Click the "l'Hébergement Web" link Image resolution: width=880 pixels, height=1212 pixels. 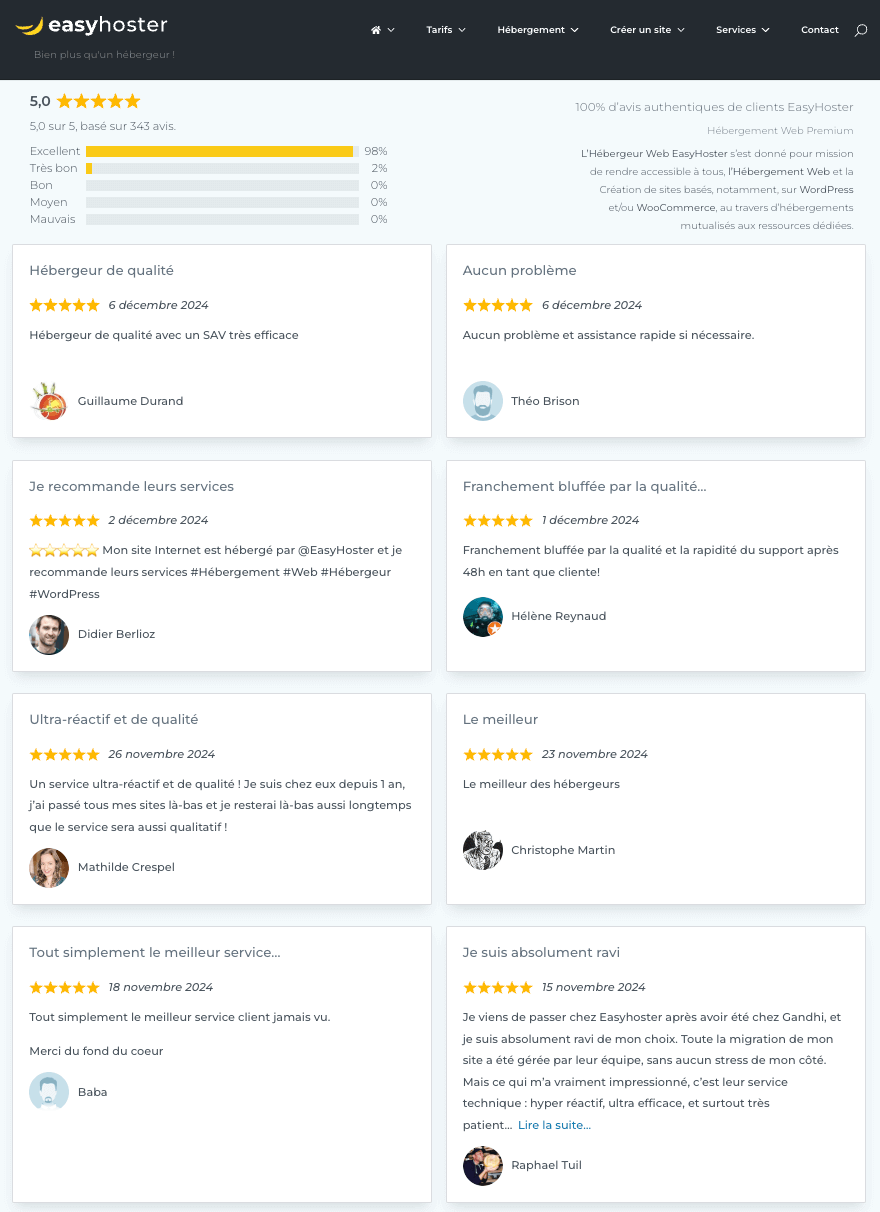pos(779,172)
